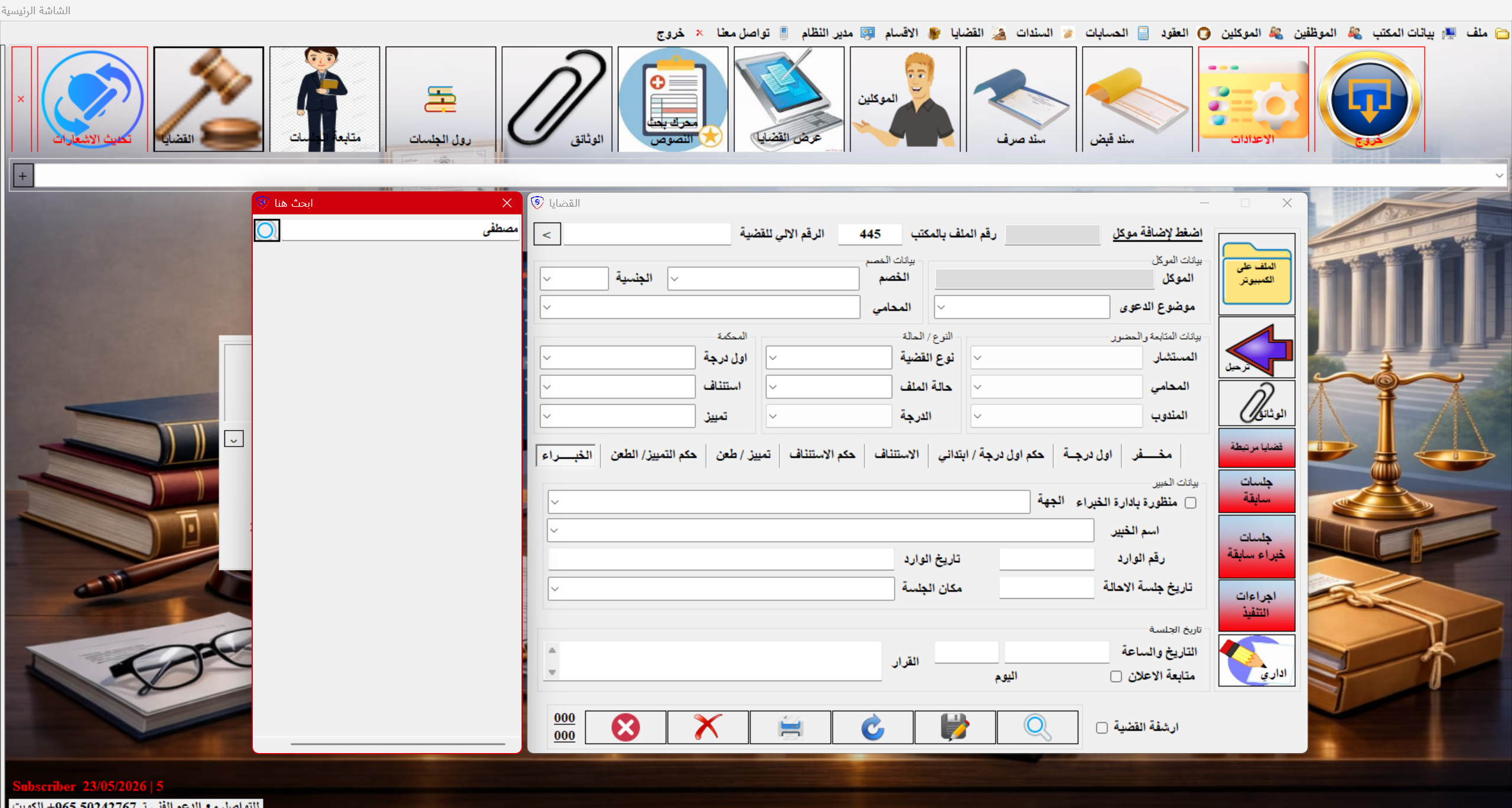1512x808 pixels.
Task: Open the main address bar dropdown arrow
Action: tap(1499, 176)
